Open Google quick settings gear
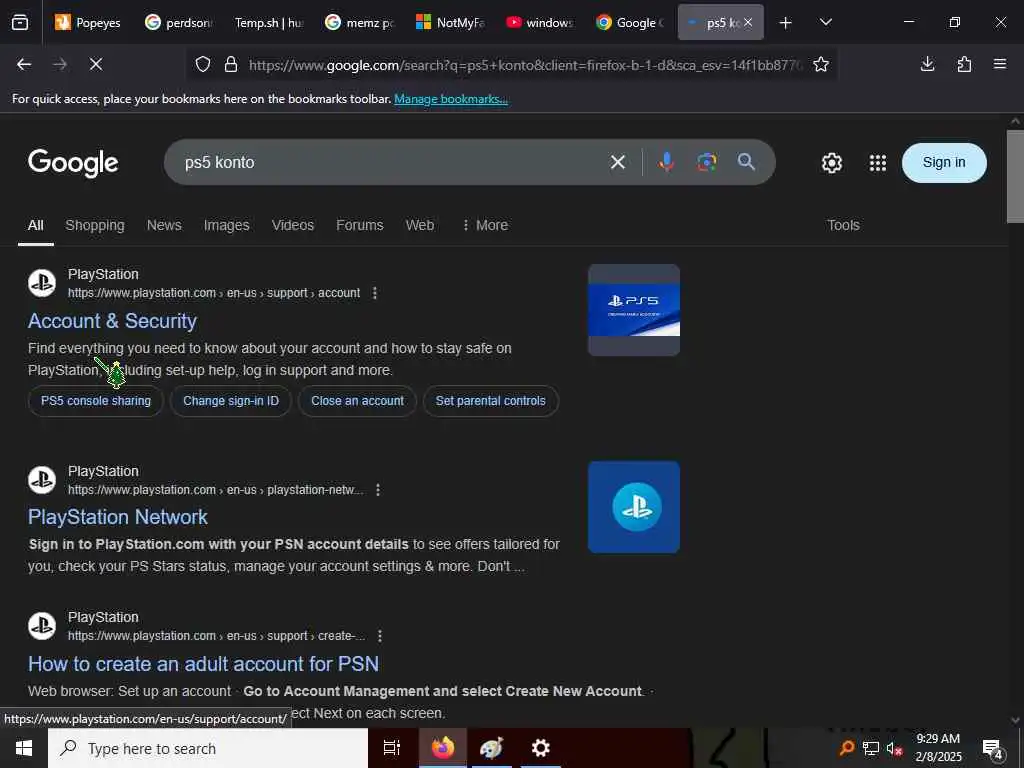Screen dimensions: 1024x768 [x=831, y=163]
